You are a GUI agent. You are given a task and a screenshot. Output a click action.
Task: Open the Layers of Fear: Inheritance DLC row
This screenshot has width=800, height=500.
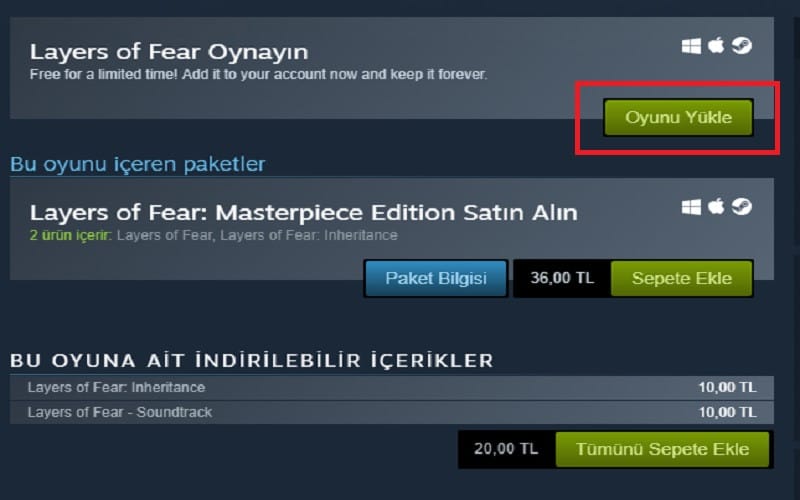pyautogui.click(x=391, y=388)
